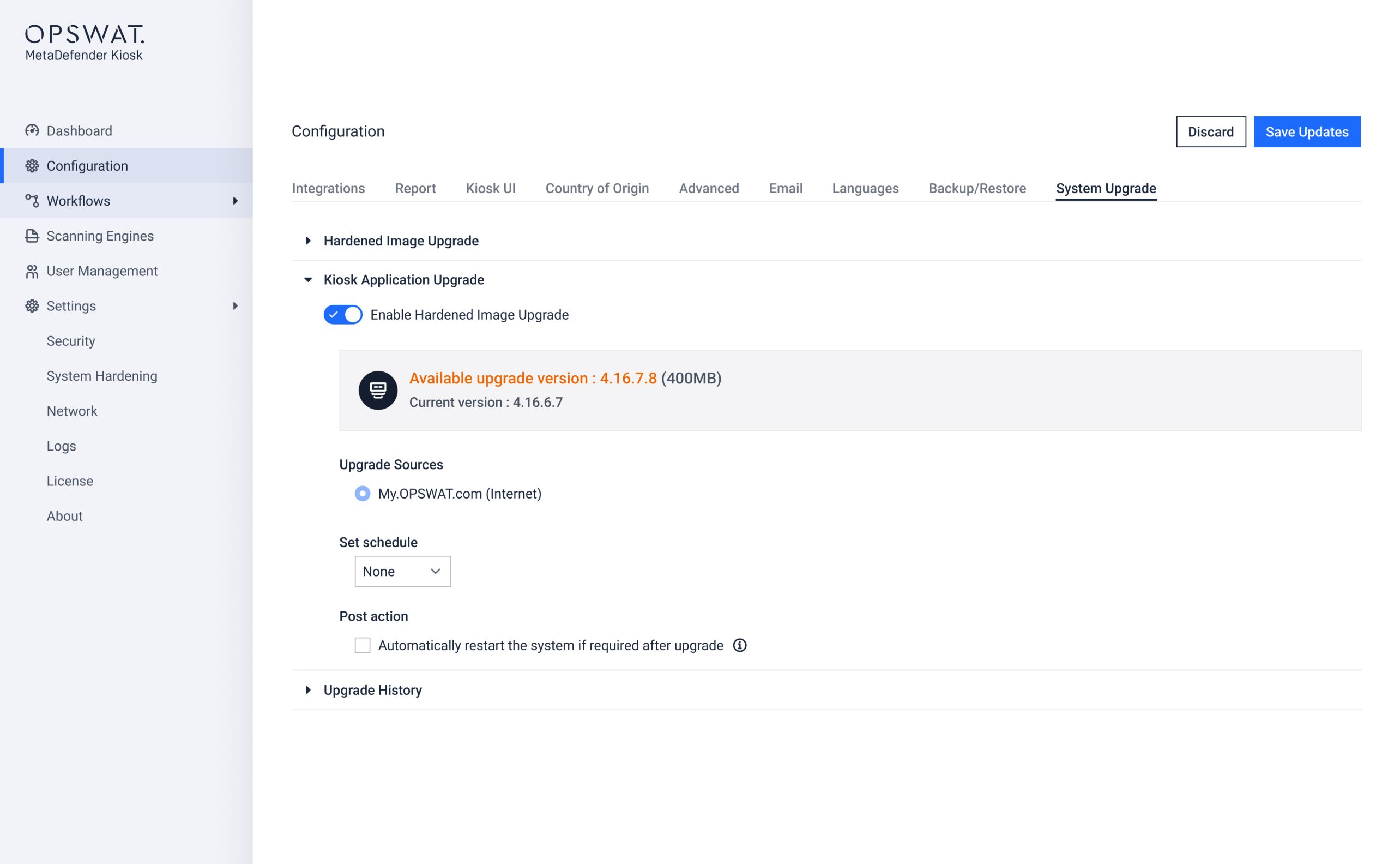Click the Configuration gear icon in sidebar
The height and width of the screenshot is (864, 1400).
click(32, 166)
